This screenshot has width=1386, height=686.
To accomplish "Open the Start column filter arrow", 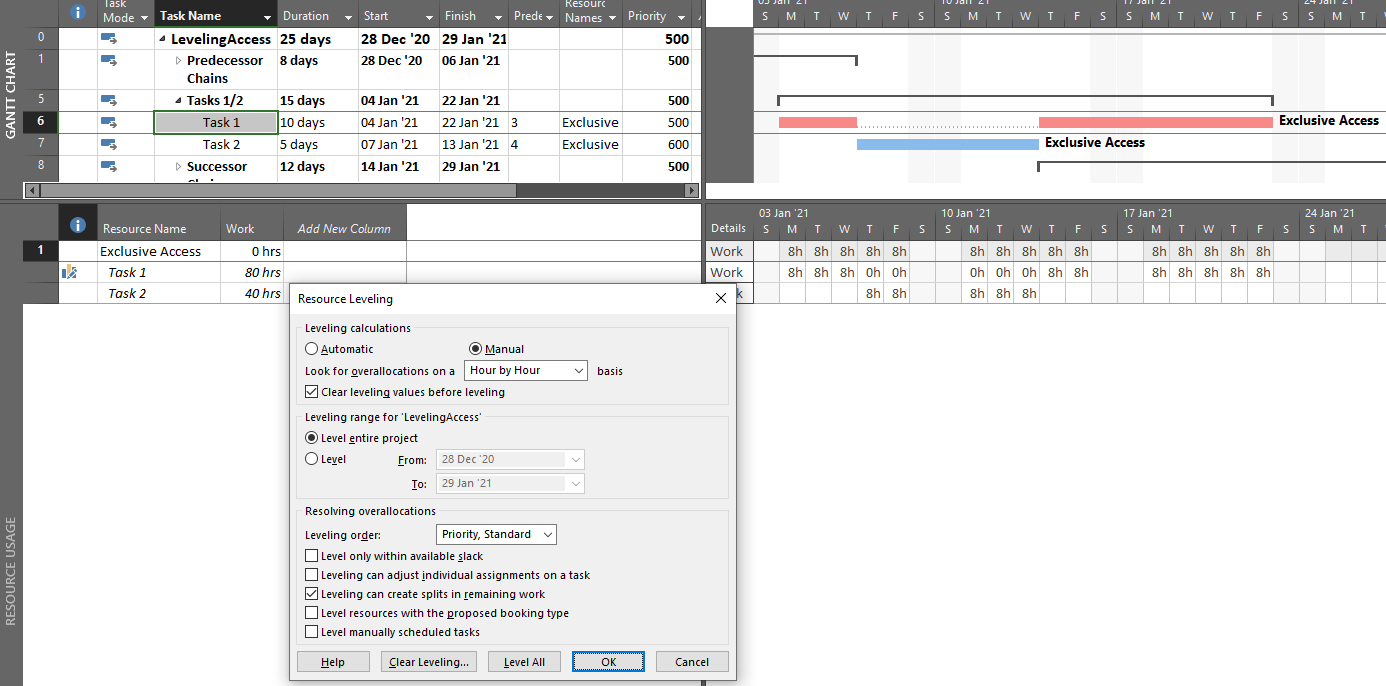I will coord(429,17).
